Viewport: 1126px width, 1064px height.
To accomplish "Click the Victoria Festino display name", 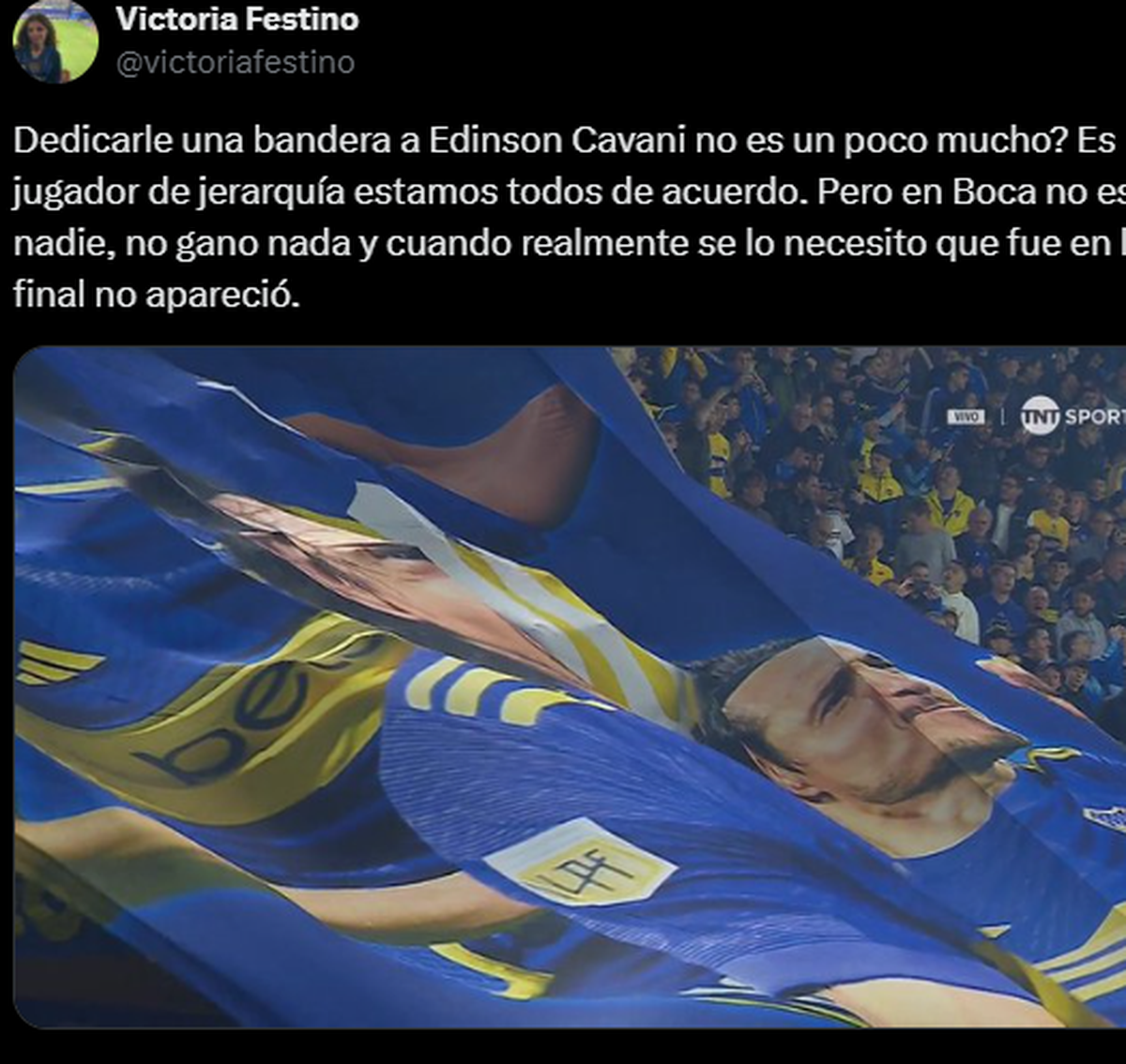I will click(237, 19).
